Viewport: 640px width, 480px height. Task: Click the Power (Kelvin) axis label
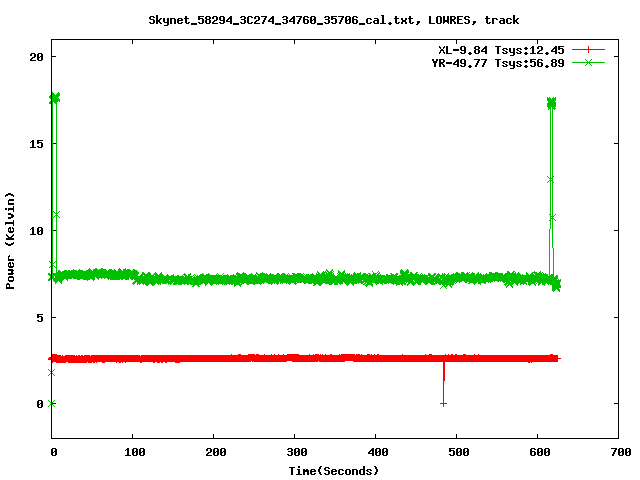tap(10, 241)
